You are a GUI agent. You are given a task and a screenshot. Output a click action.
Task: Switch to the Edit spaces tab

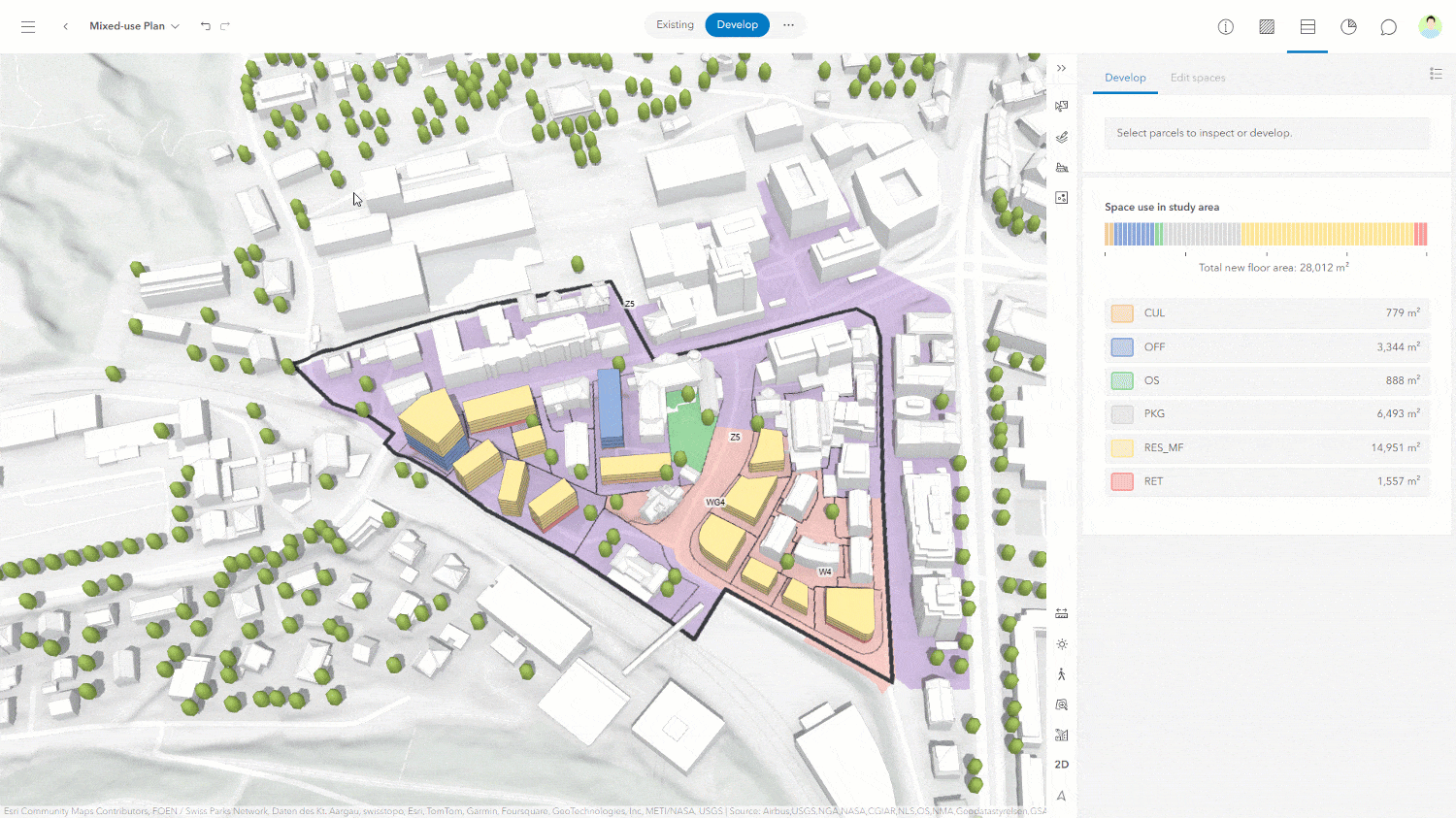point(1197,78)
